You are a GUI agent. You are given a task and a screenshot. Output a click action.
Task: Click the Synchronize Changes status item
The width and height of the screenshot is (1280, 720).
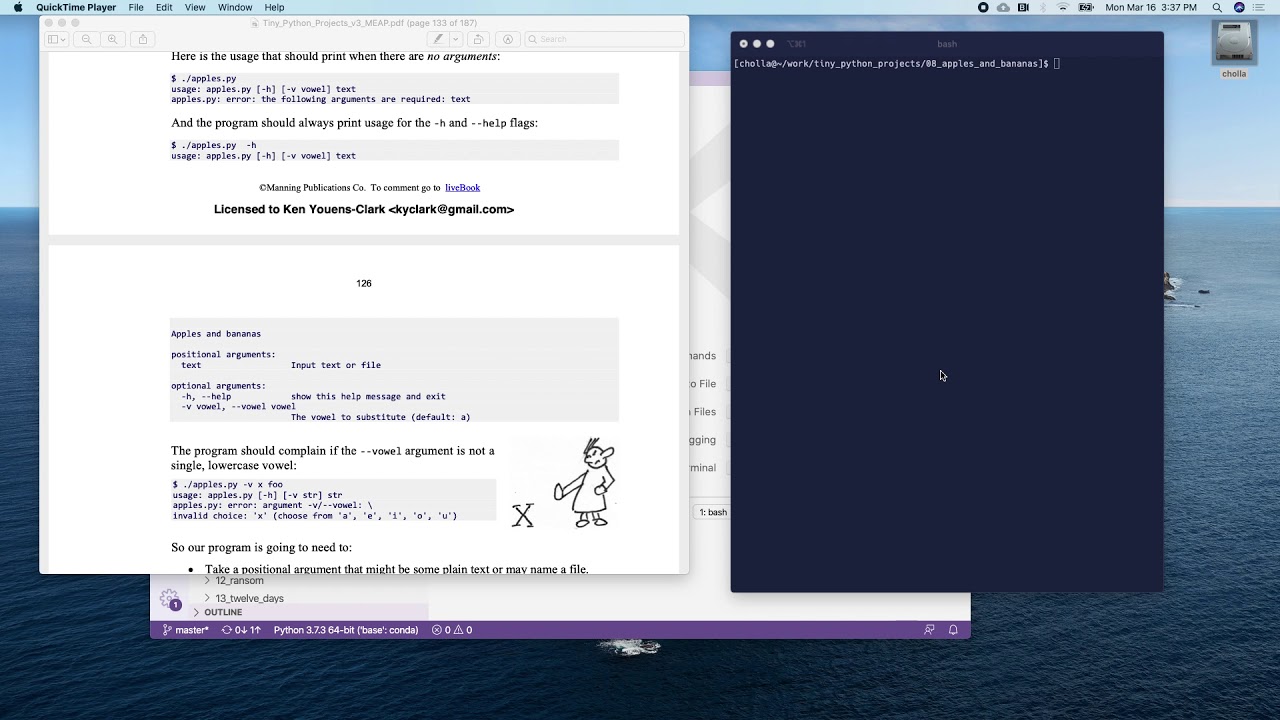(x=241, y=630)
